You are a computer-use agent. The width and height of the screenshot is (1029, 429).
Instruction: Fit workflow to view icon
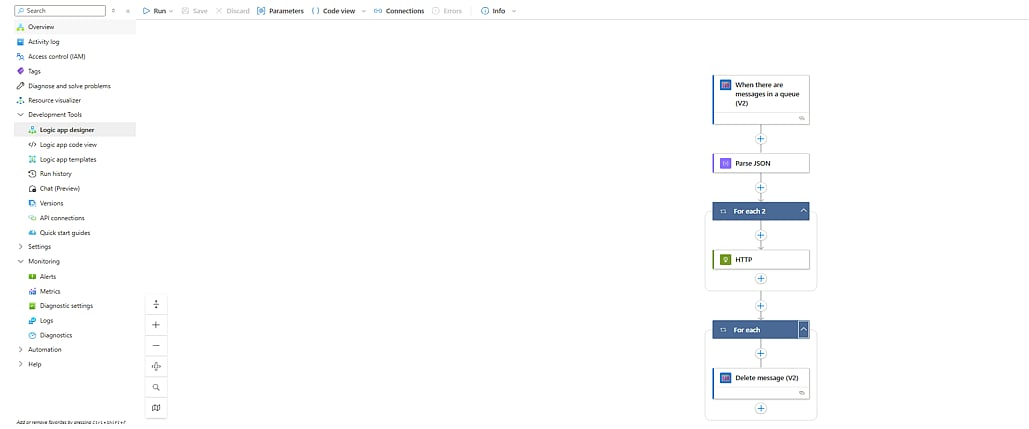point(156,367)
